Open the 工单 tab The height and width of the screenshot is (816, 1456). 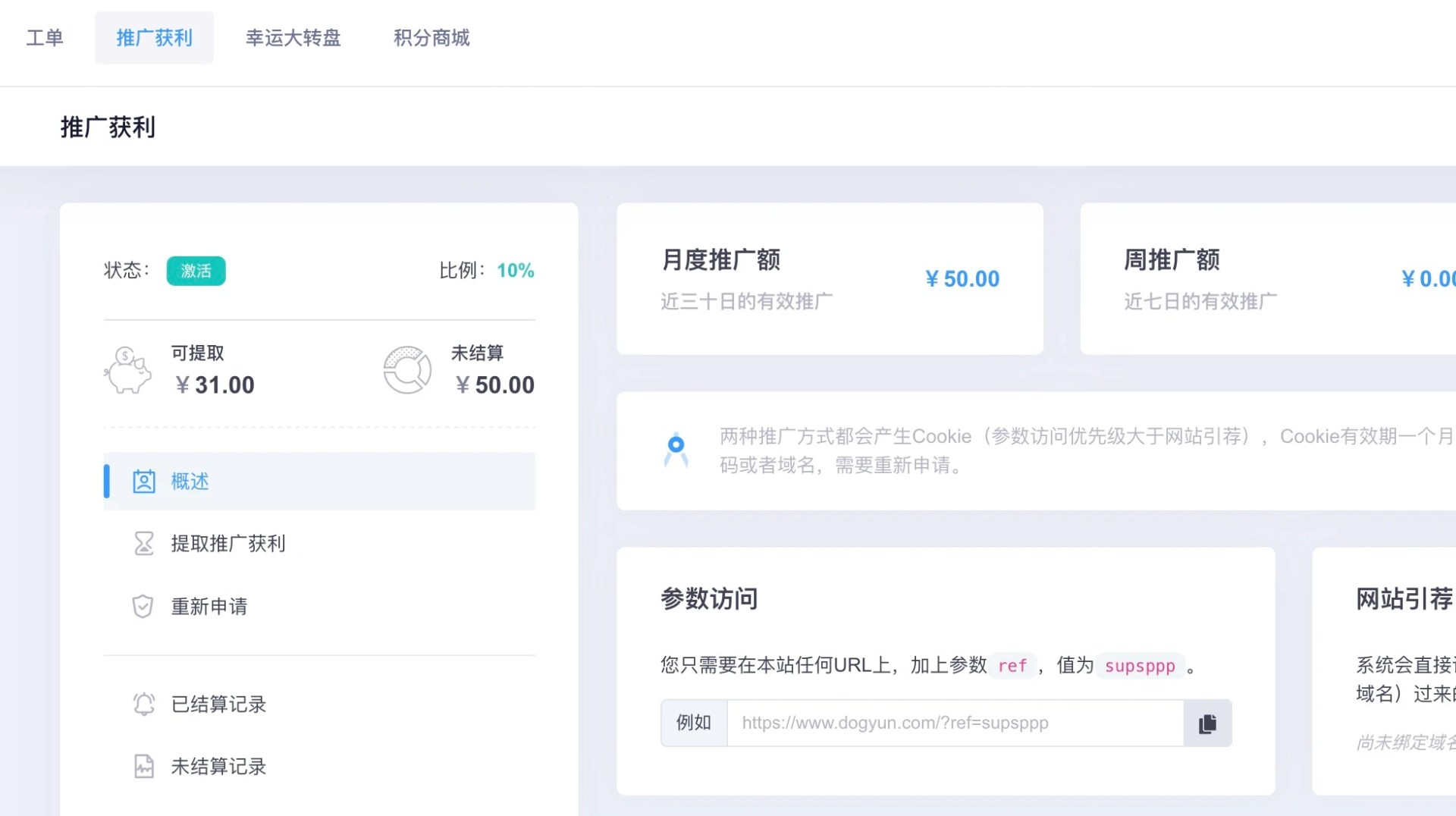pos(45,38)
